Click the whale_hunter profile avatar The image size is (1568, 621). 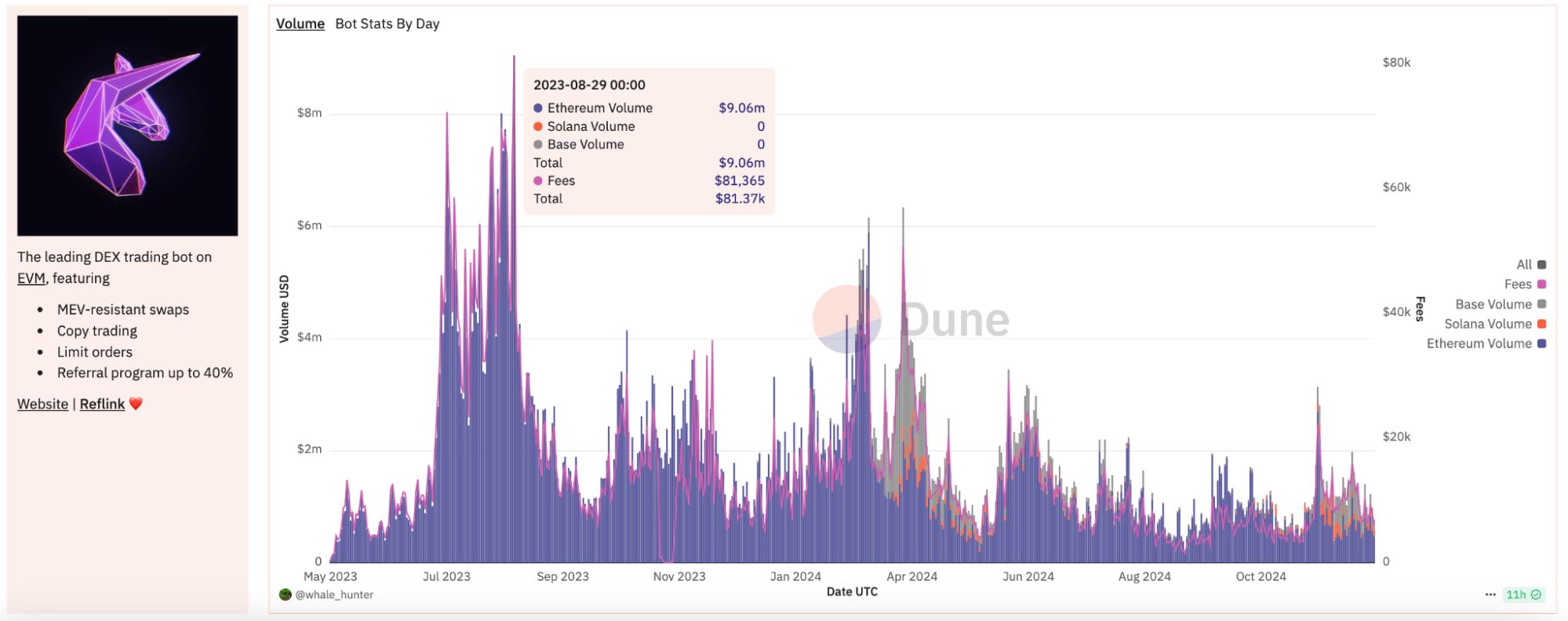(x=286, y=594)
